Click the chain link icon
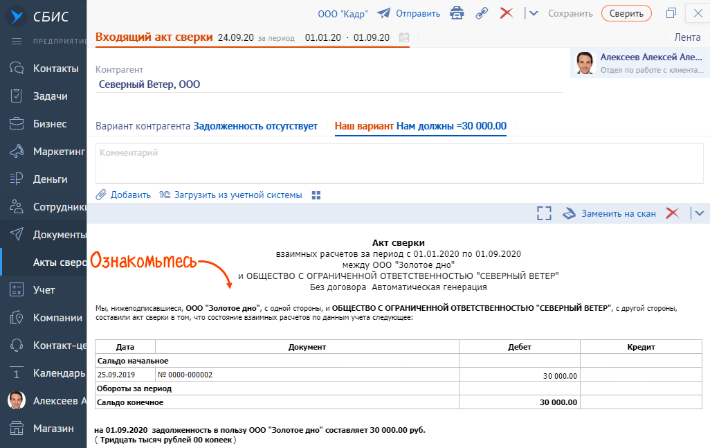Viewport: 710px width, 448px height. tap(482, 13)
